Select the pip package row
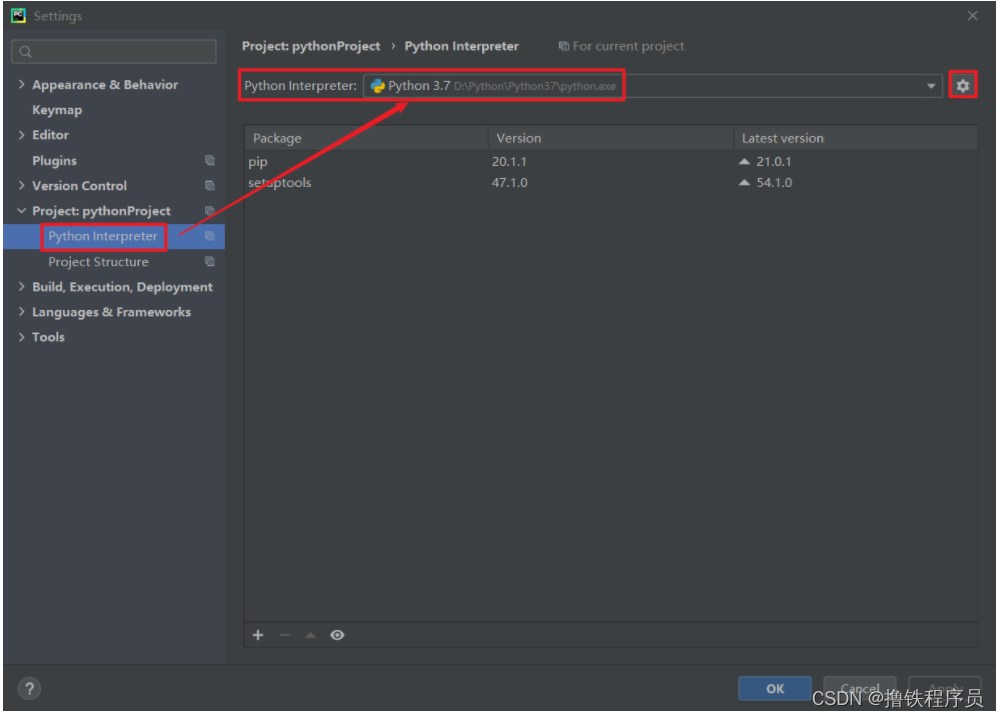Viewport: 1000px width, 718px height. (611, 161)
